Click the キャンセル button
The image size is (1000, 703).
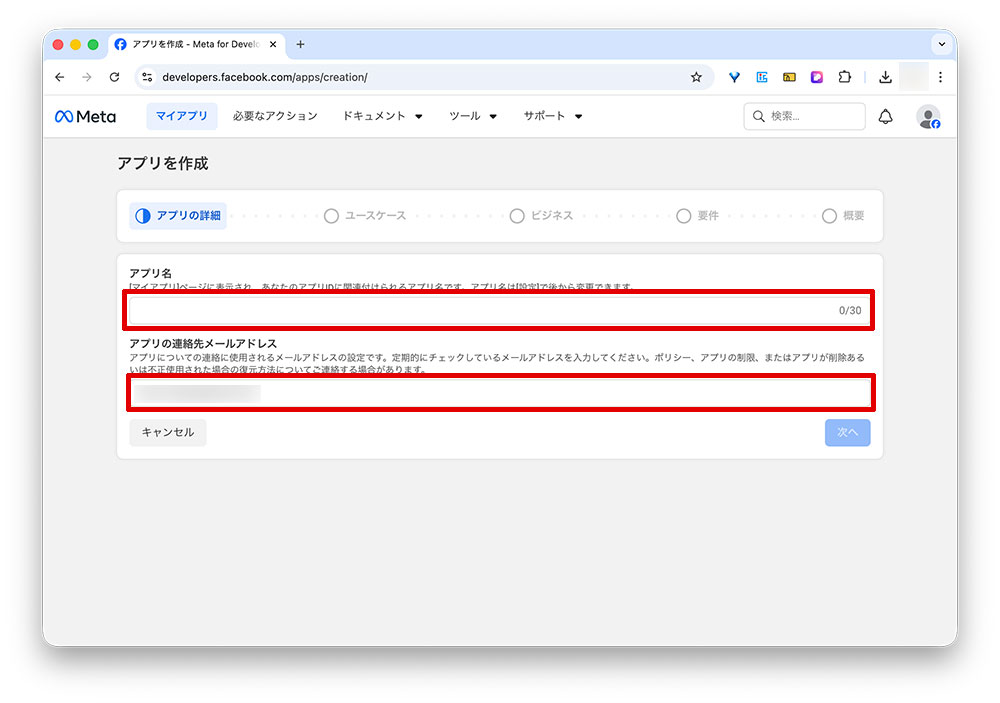coord(167,432)
